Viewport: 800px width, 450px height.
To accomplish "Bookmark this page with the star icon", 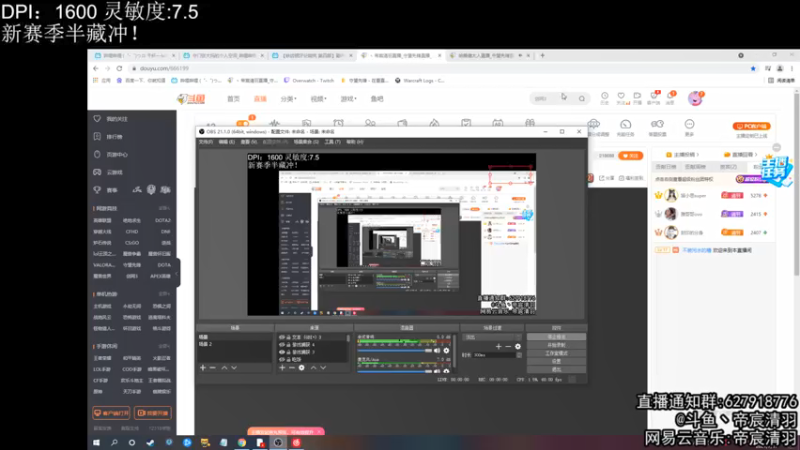I will [753, 68].
